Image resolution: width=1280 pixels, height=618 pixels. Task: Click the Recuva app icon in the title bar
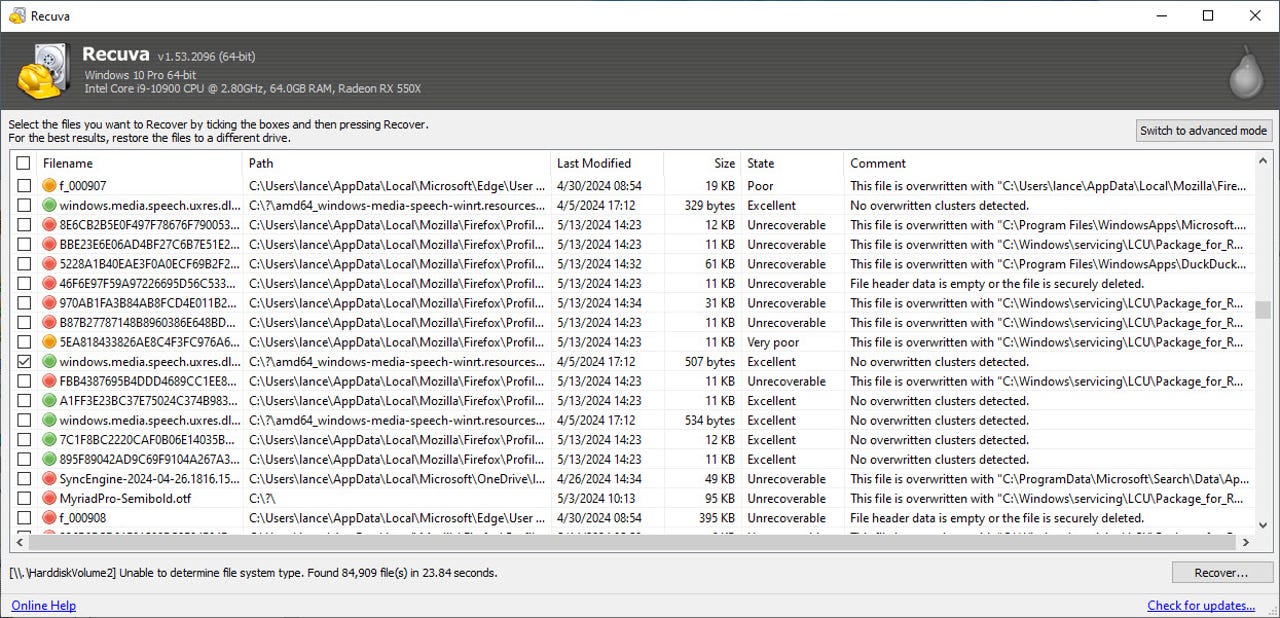[x=17, y=16]
